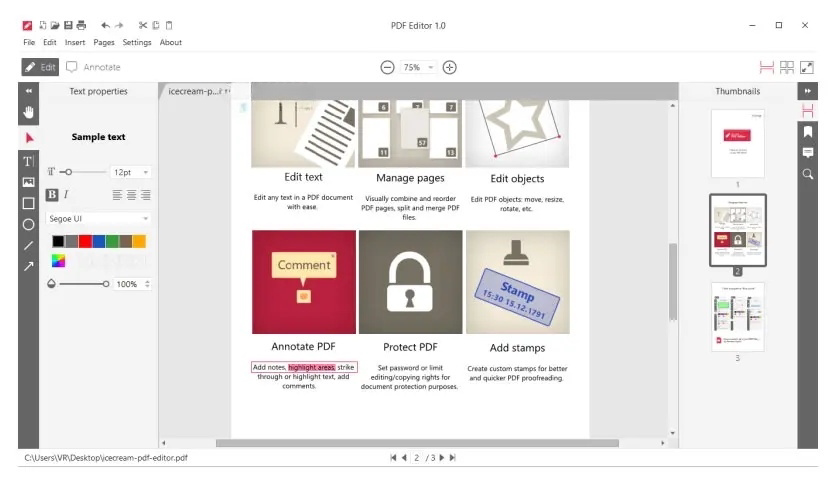The width and height of the screenshot is (836, 484).
Task: Open the Bookmarks panel icon
Action: (x=808, y=132)
